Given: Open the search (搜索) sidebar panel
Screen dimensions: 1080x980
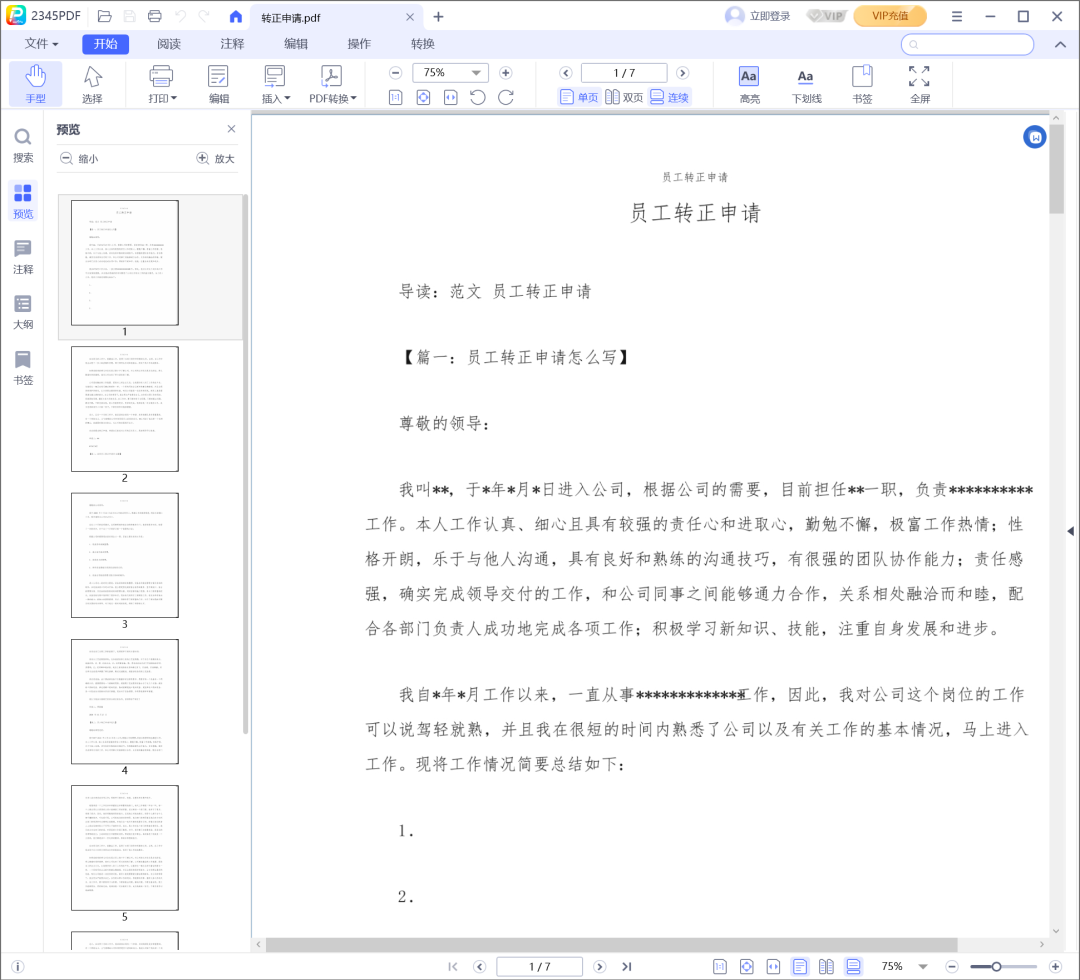Looking at the screenshot, I should (23, 146).
